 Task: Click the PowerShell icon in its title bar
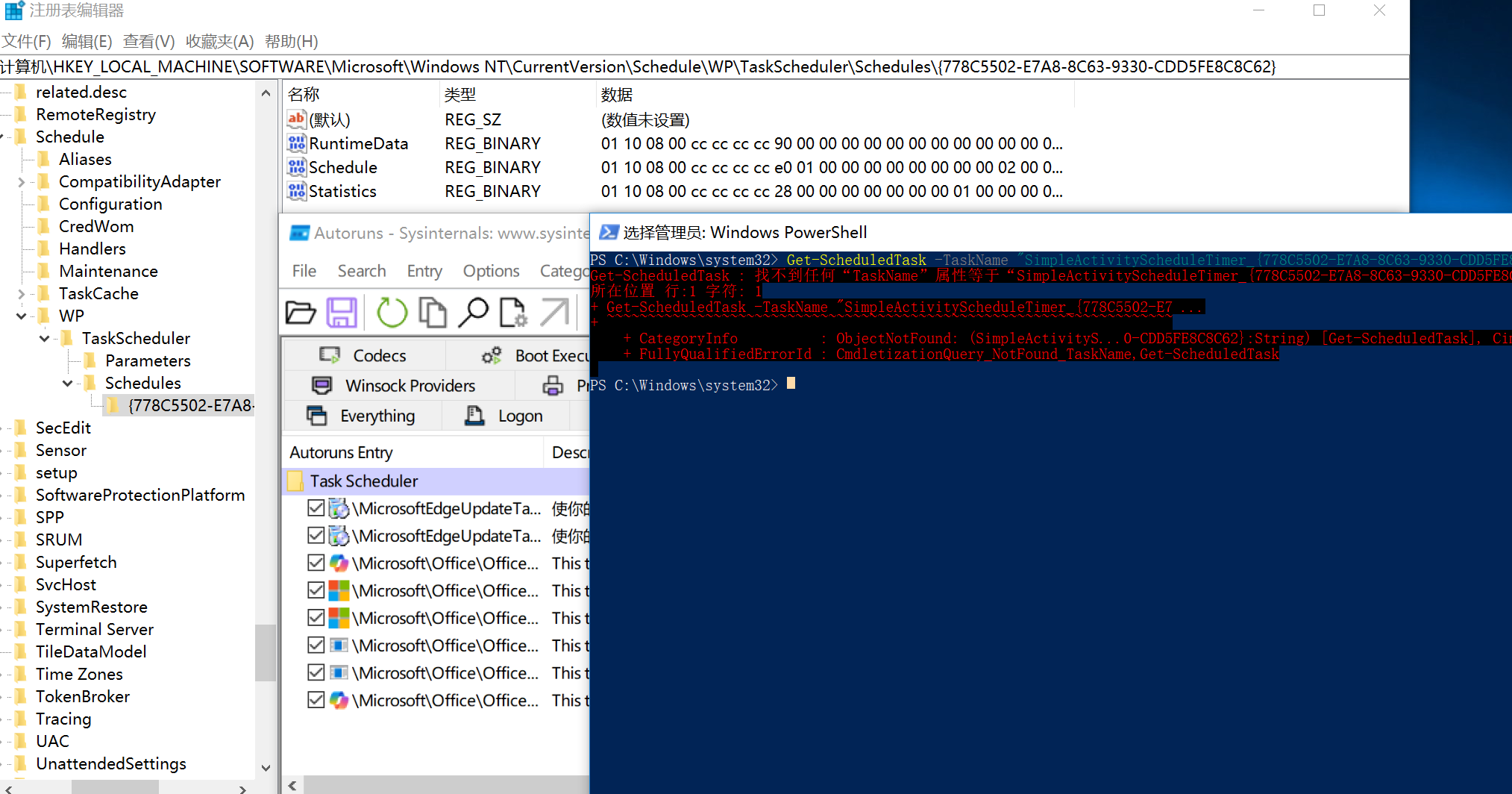point(609,232)
